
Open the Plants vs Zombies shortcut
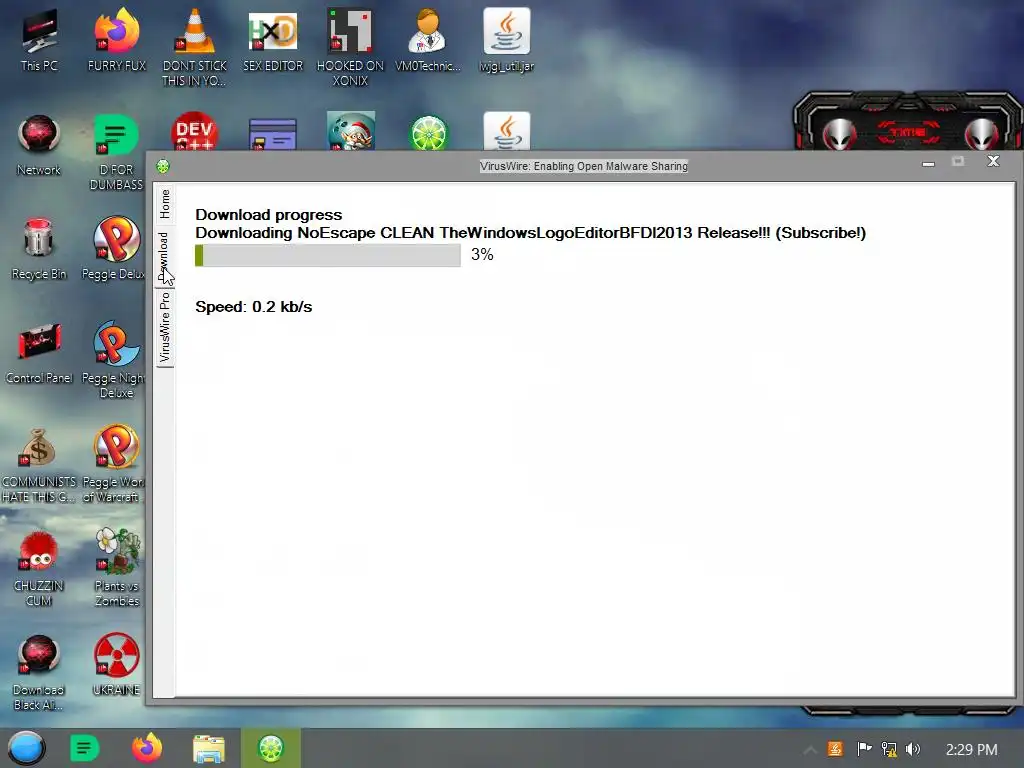coord(117,567)
